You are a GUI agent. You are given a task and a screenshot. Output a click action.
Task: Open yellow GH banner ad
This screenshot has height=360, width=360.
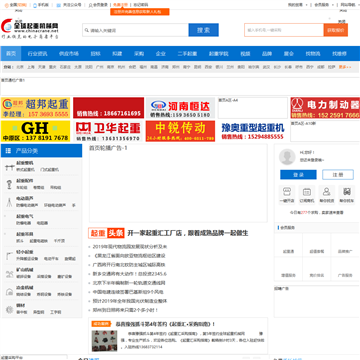coord(35,131)
